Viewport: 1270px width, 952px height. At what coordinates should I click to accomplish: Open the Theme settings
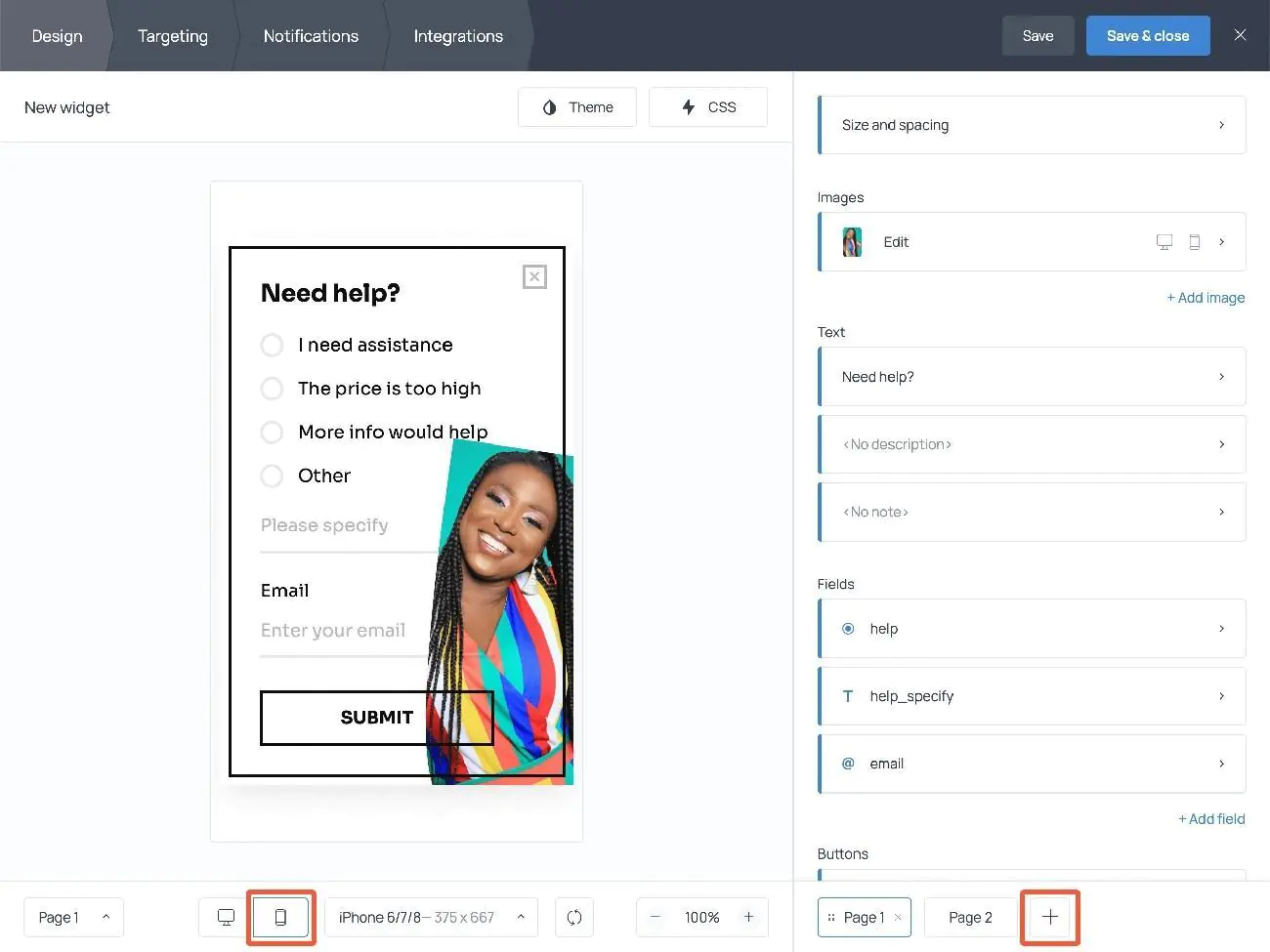point(576,106)
